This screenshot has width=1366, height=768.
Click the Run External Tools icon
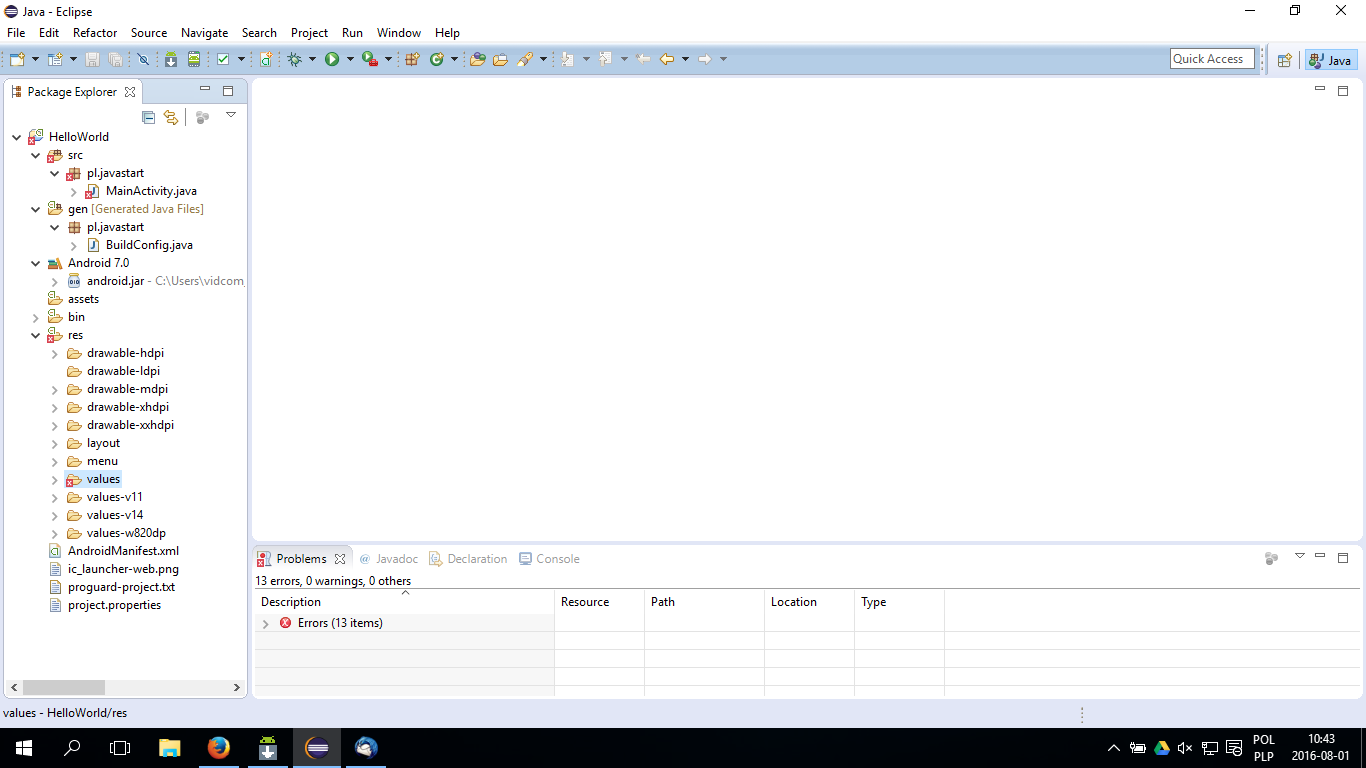[370, 59]
